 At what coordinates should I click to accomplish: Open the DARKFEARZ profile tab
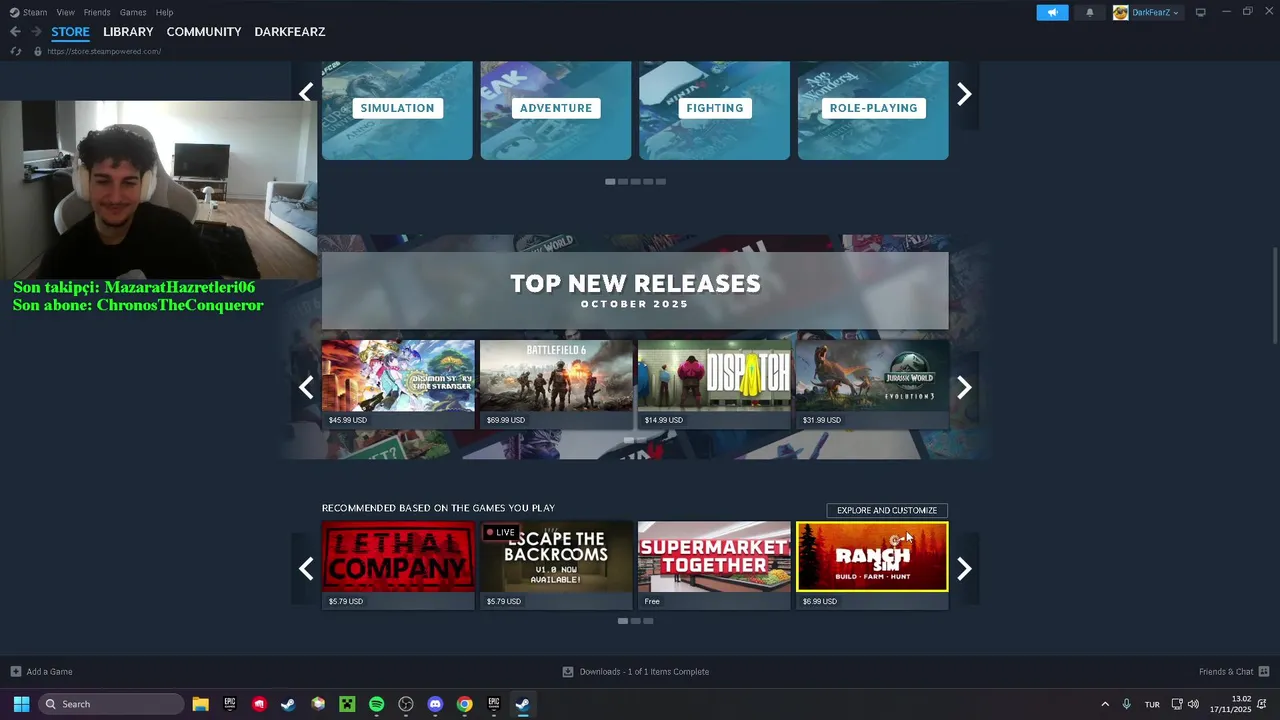pyautogui.click(x=290, y=32)
